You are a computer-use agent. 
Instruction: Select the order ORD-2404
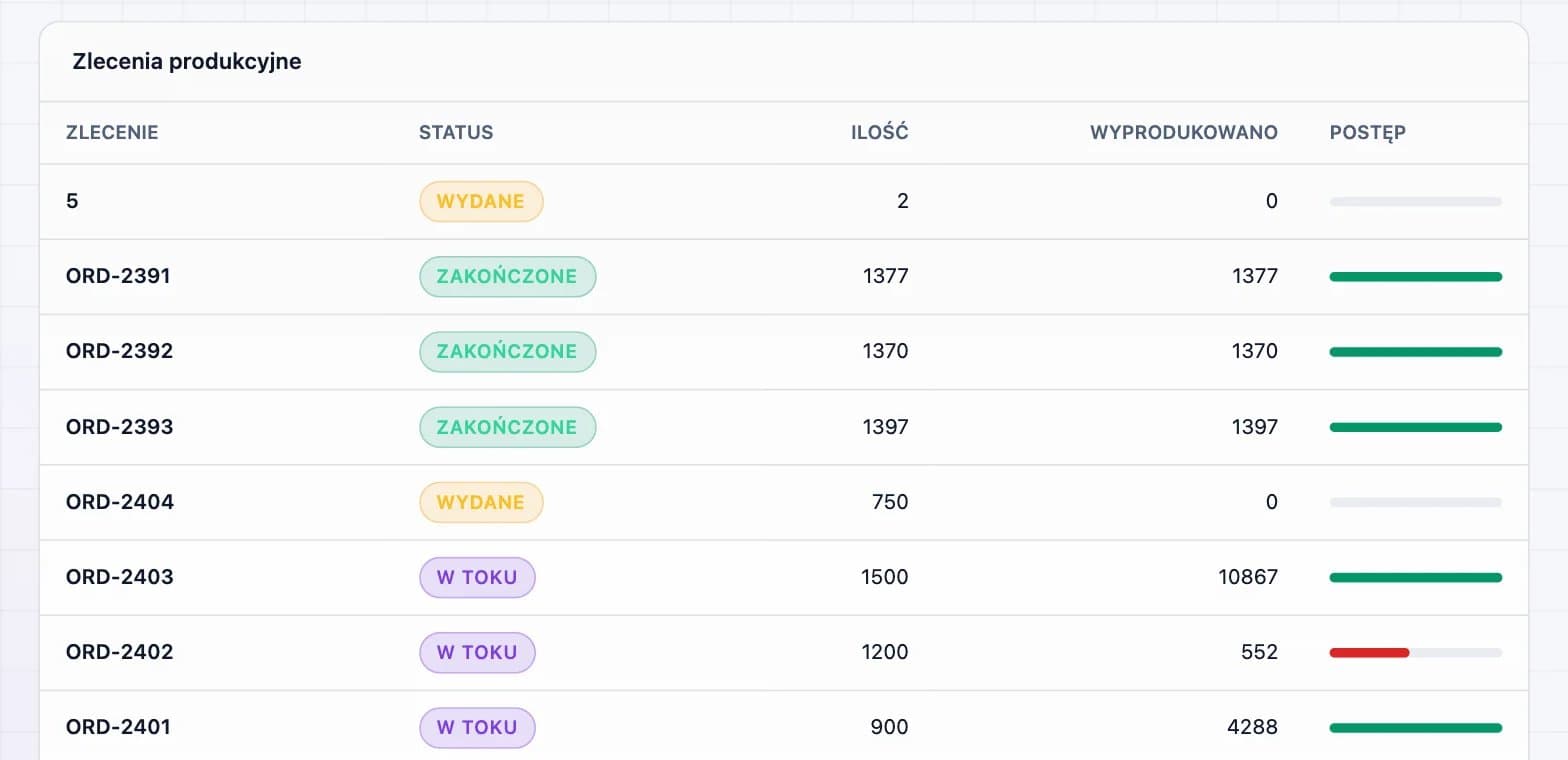(120, 502)
